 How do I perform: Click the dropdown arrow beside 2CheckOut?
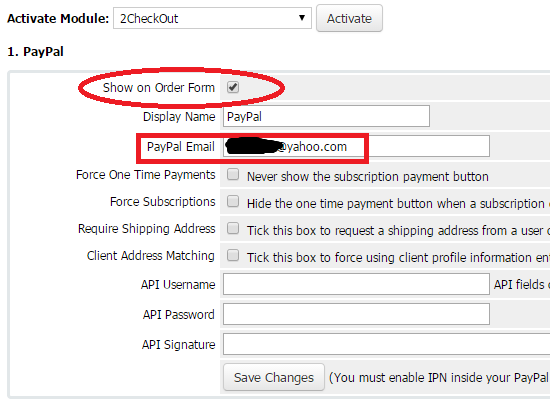302,18
